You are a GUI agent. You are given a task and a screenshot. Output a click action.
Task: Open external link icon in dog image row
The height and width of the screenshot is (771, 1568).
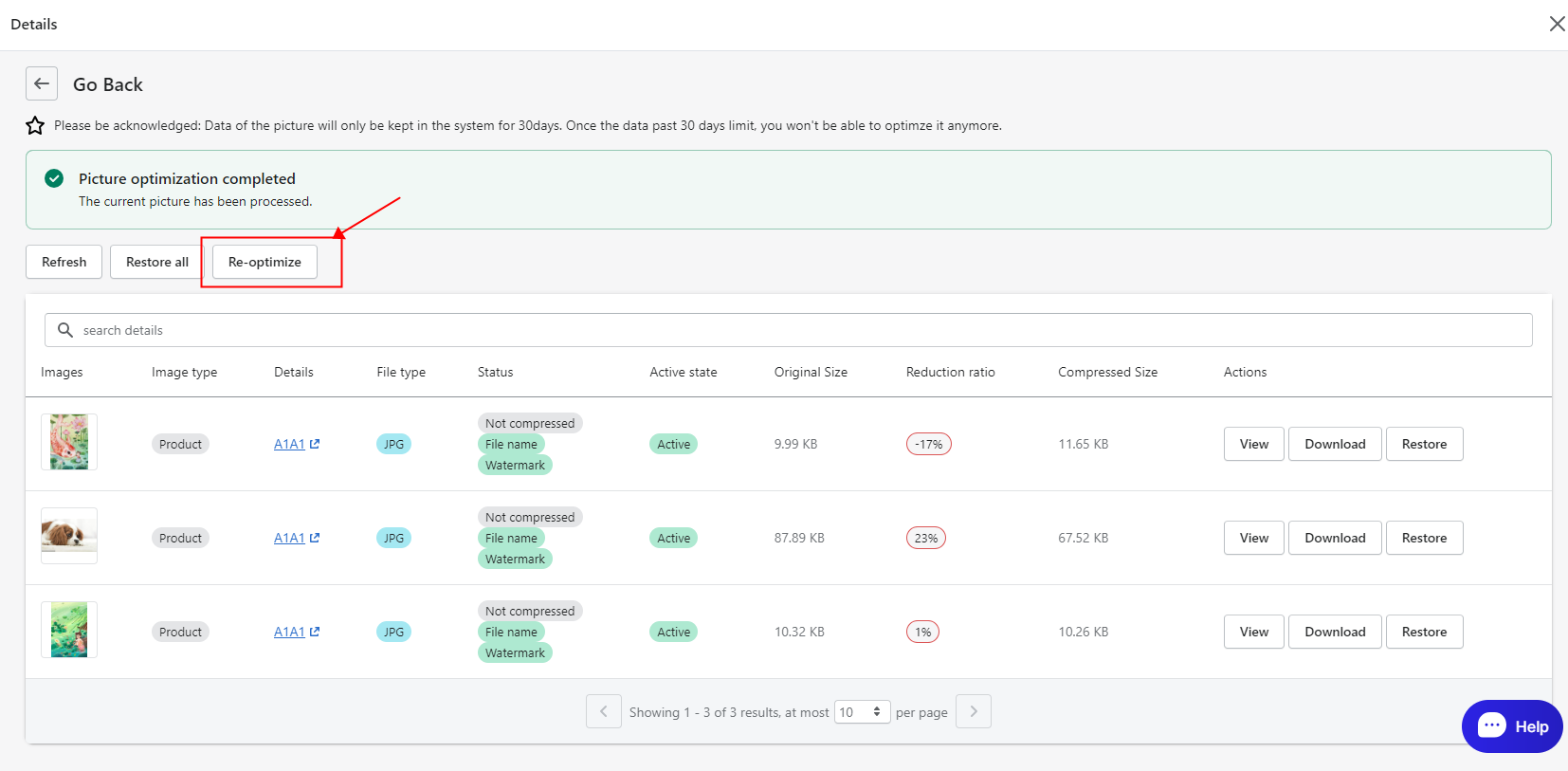(315, 538)
